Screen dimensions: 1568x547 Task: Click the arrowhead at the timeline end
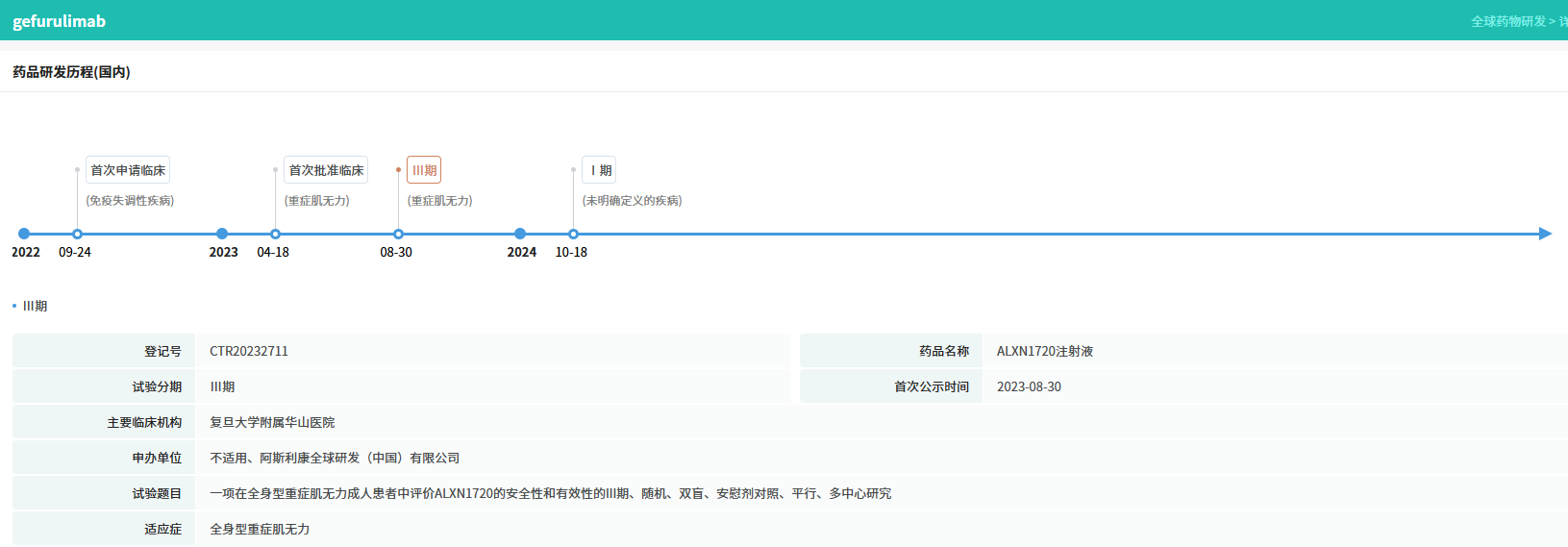(x=1545, y=234)
